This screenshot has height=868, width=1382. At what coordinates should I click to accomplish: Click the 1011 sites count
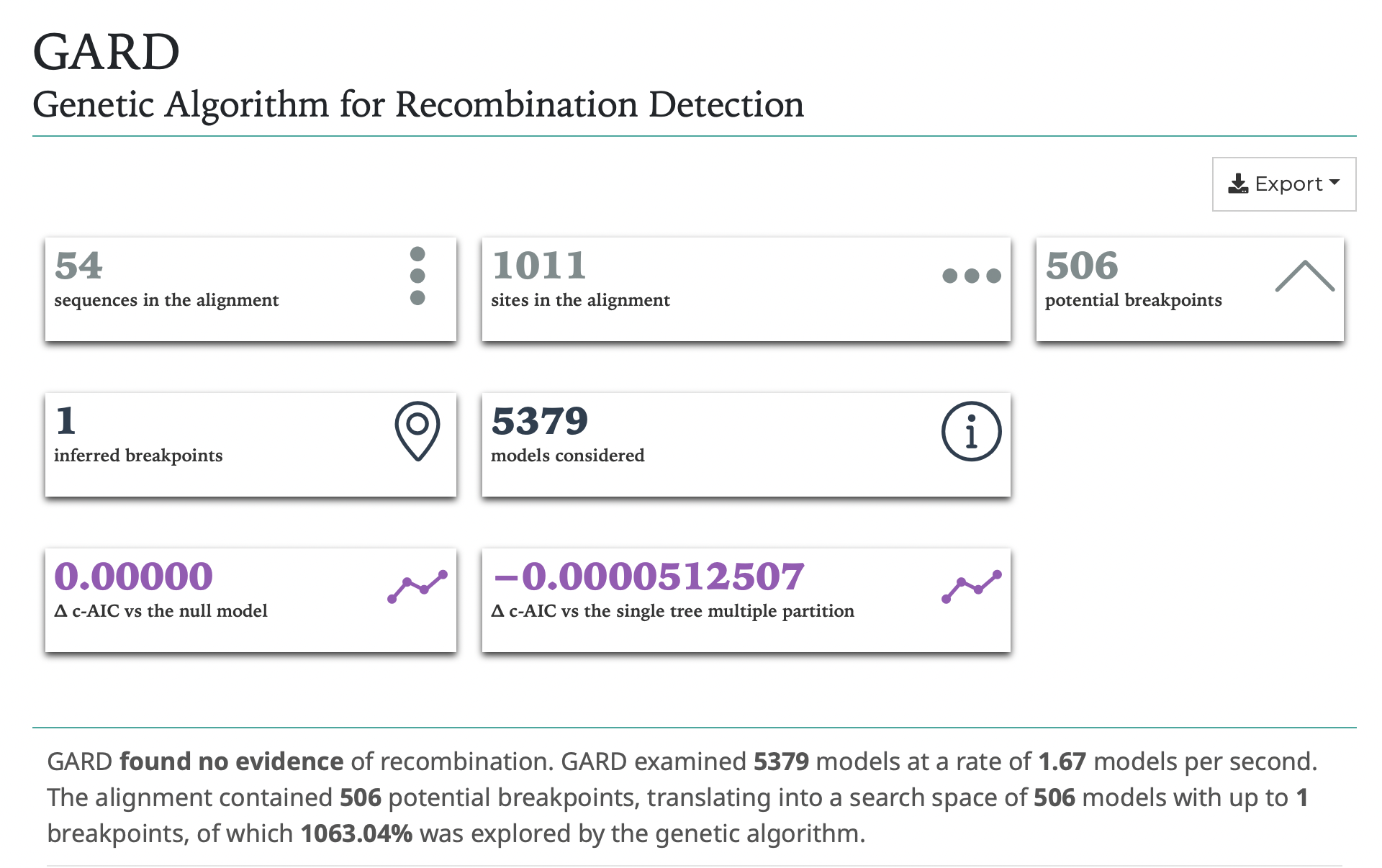[x=539, y=266]
